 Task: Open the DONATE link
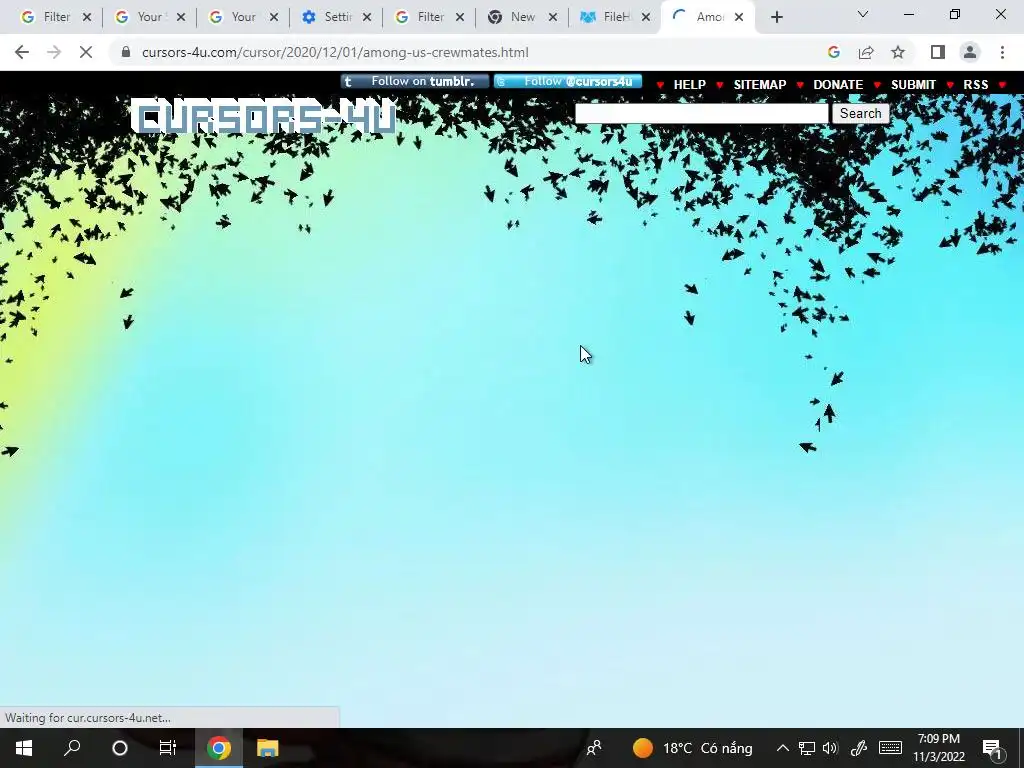pyautogui.click(x=838, y=85)
